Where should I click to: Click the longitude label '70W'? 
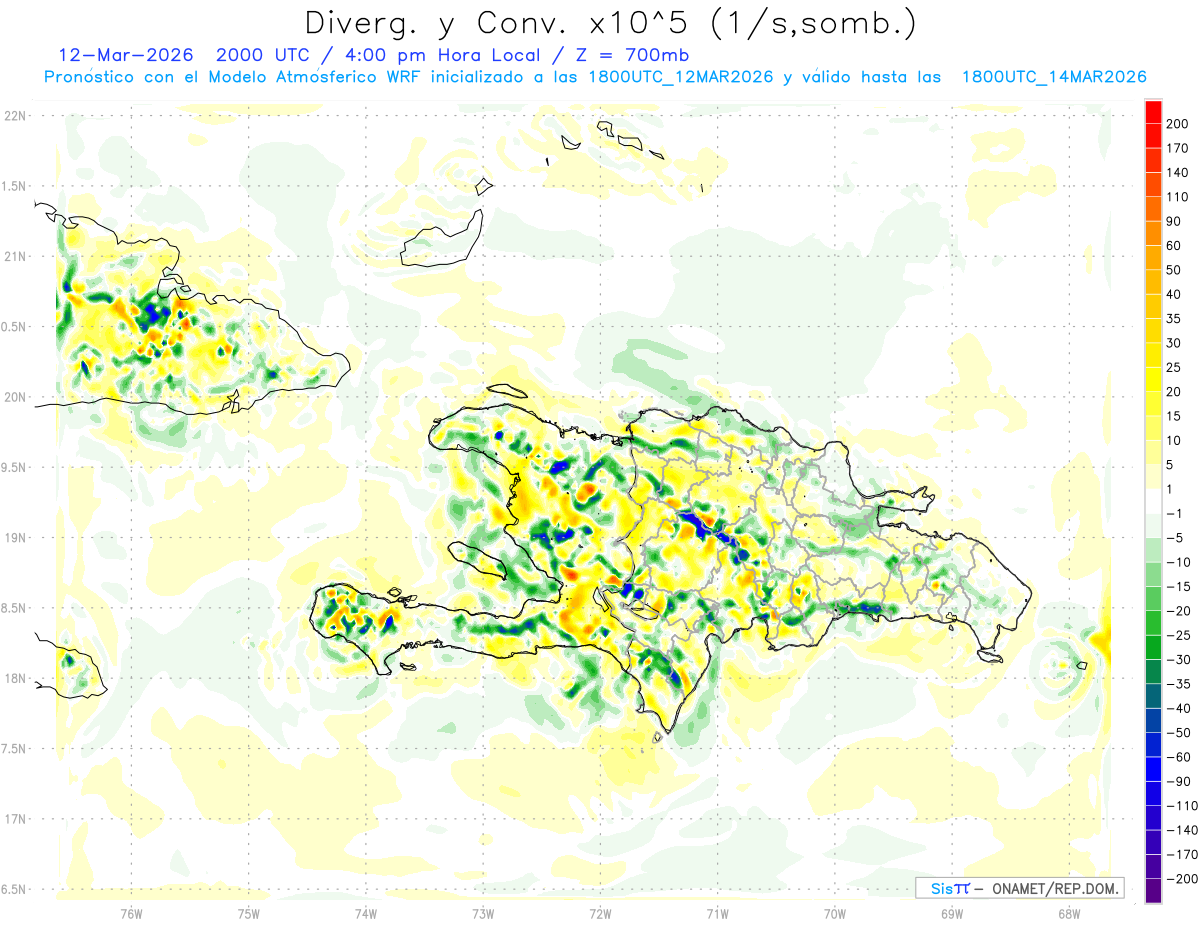[835, 913]
